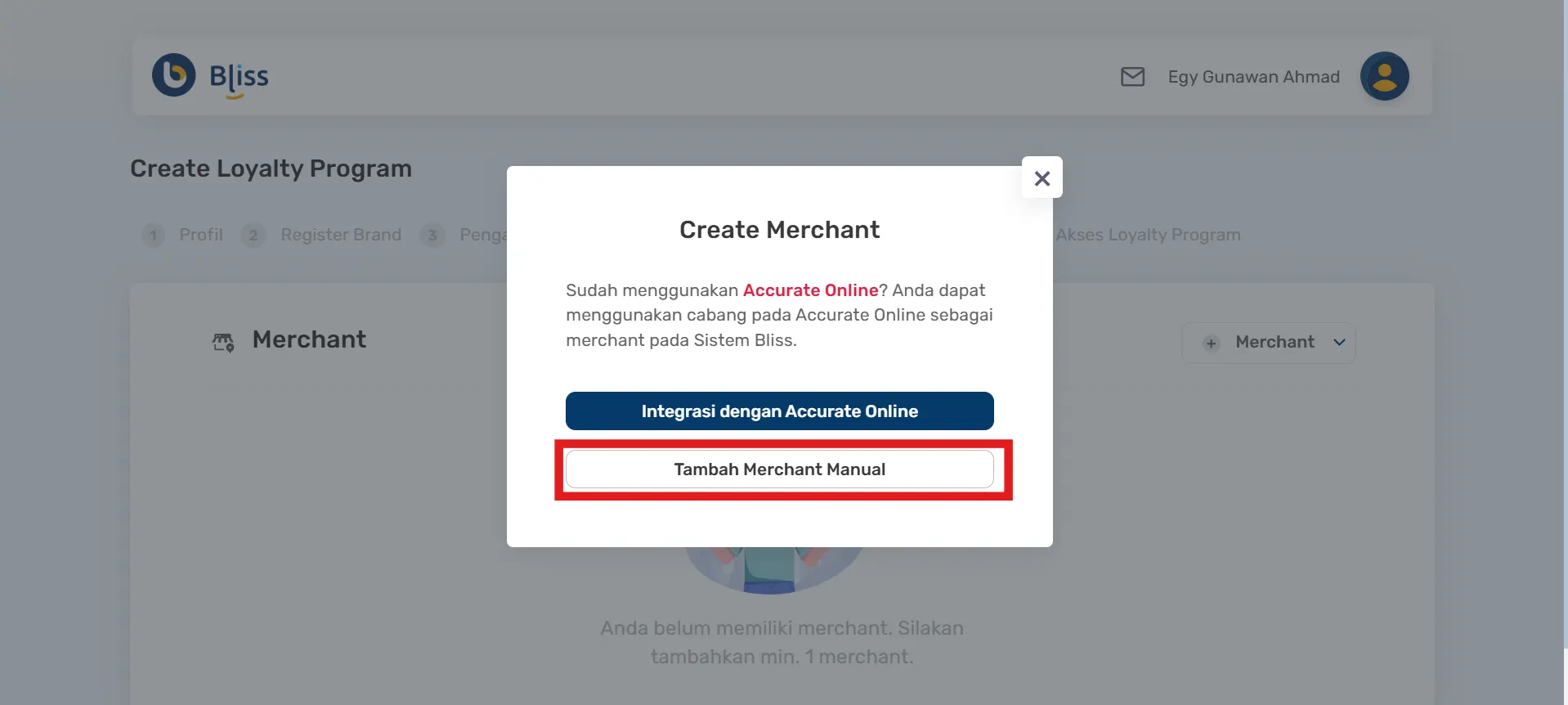Viewport: 1568px width, 705px height.
Task: Click Integrasi dengan Accurate Online button
Action: [778, 411]
